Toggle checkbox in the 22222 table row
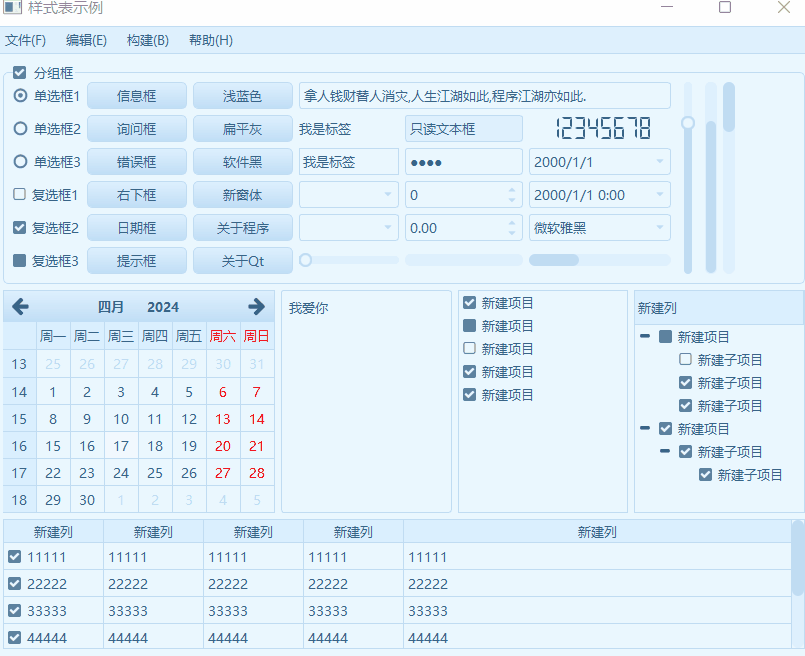This screenshot has height=656, width=805. point(15,583)
